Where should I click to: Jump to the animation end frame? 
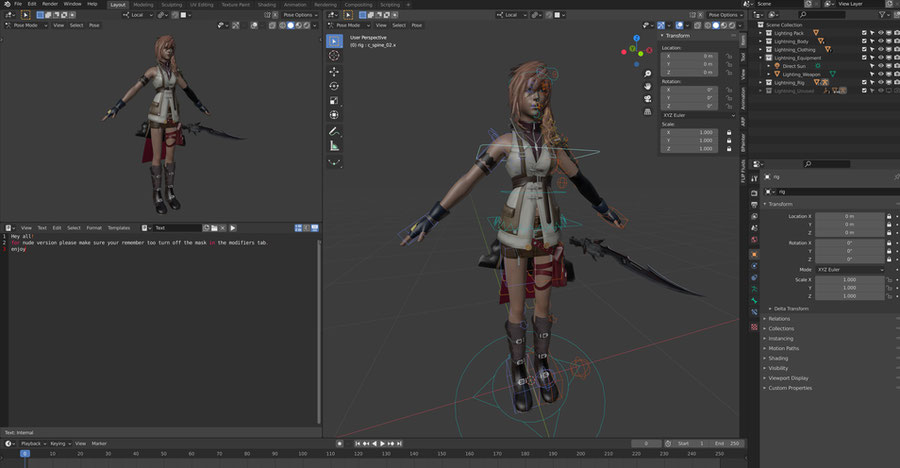tap(399, 444)
